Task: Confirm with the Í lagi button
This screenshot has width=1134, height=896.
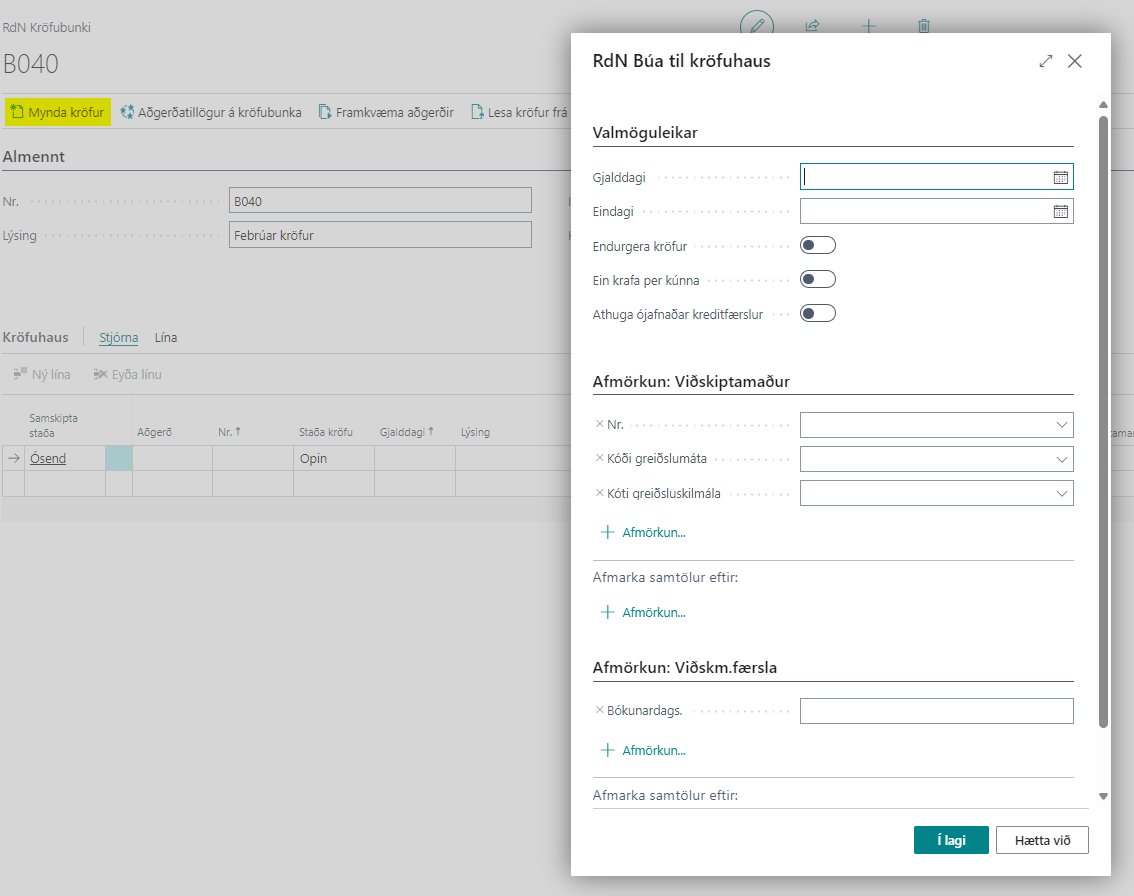Action: coord(950,840)
